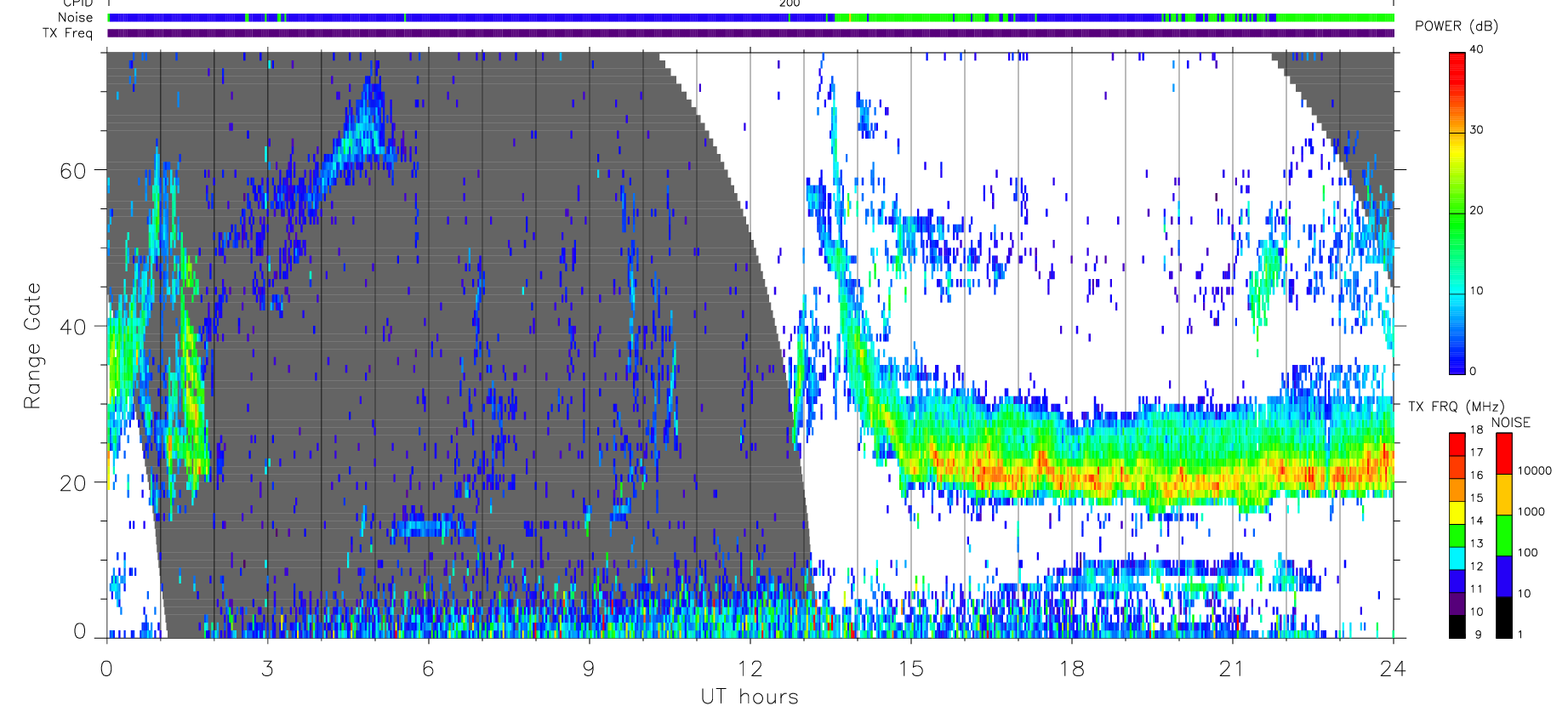This screenshot has width=1568, height=723.
Task: Click the '40' label on POWER scale
Action: pos(1476,49)
